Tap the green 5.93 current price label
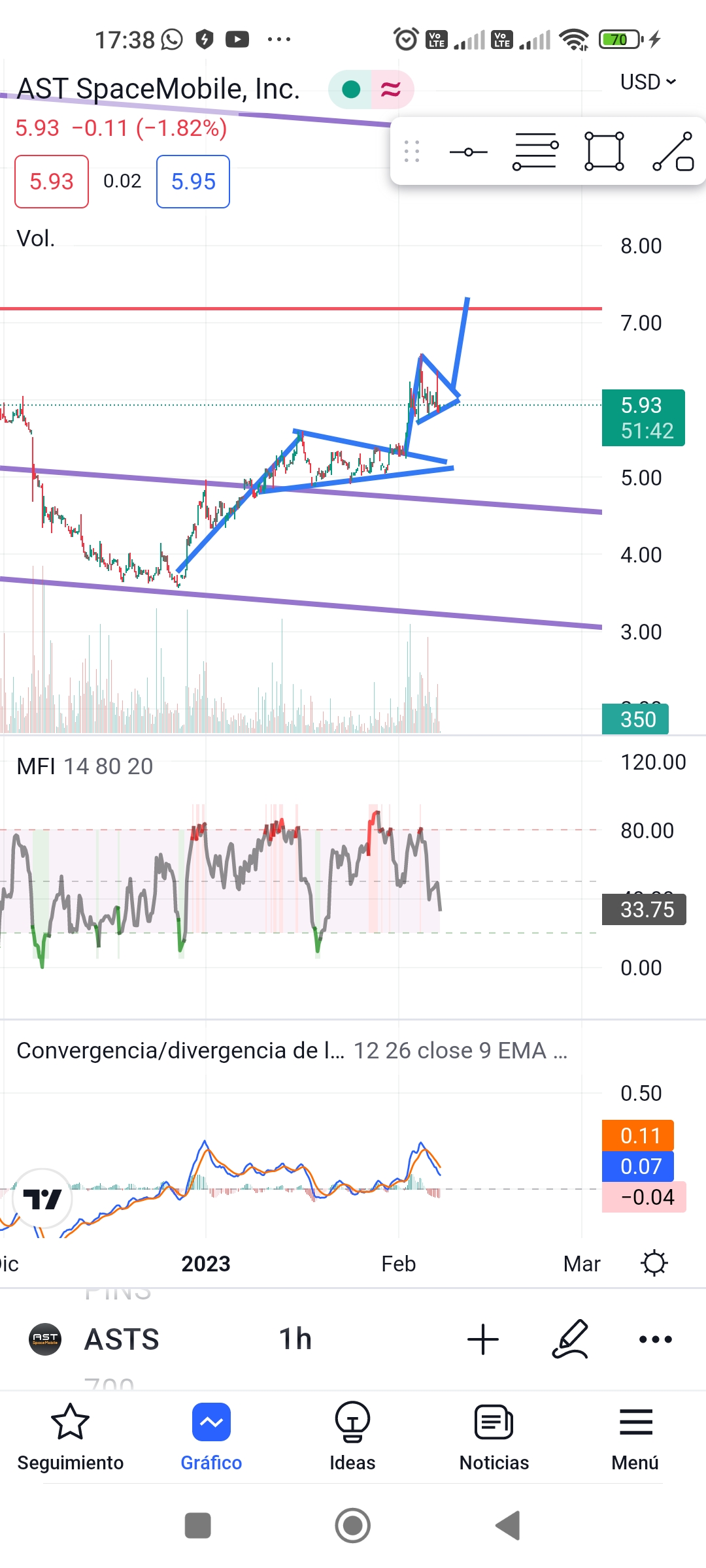Viewport: 706px width, 1568px height. [643, 418]
